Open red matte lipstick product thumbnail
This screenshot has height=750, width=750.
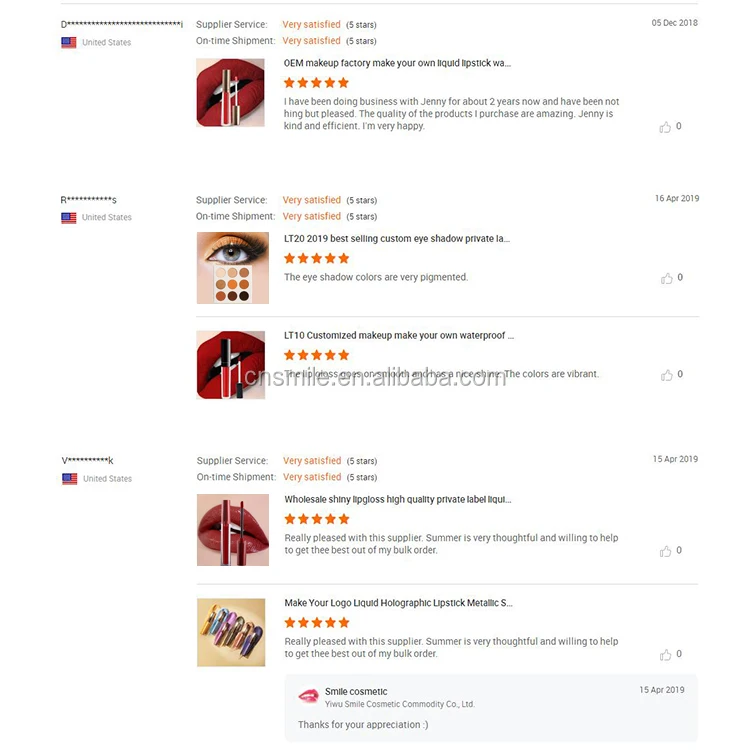[x=231, y=92]
